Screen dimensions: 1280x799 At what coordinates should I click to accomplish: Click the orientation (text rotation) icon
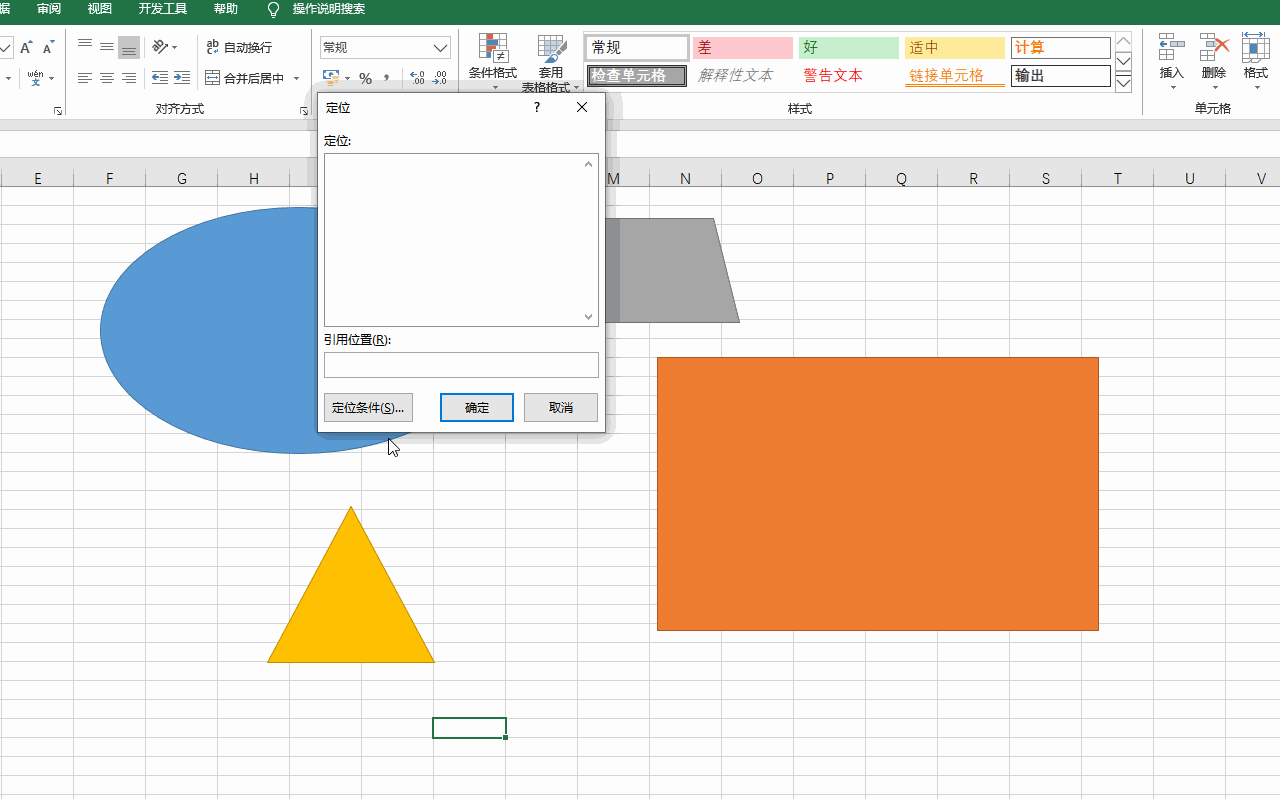coord(161,47)
